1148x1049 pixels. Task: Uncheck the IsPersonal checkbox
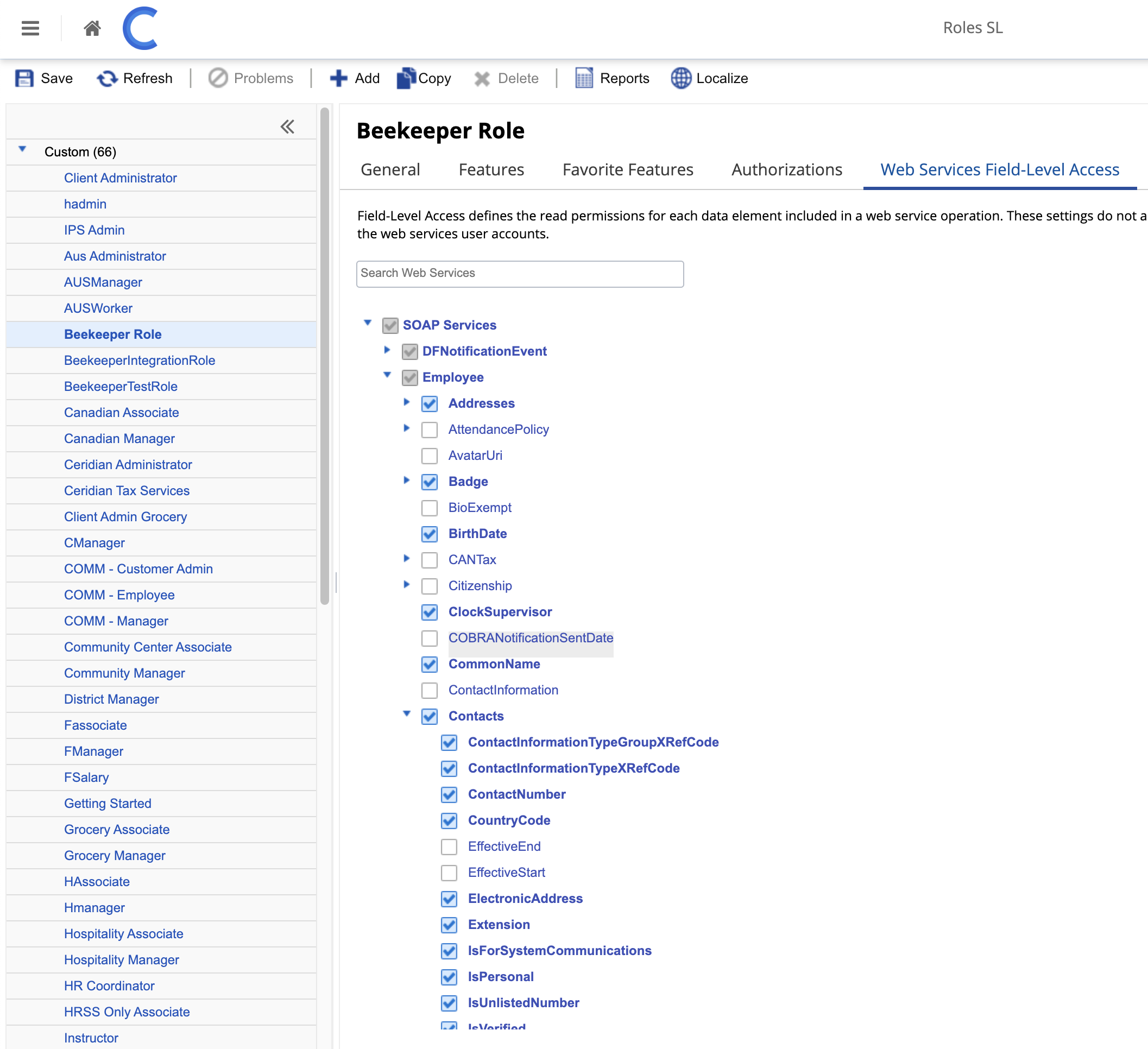tap(449, 977)
